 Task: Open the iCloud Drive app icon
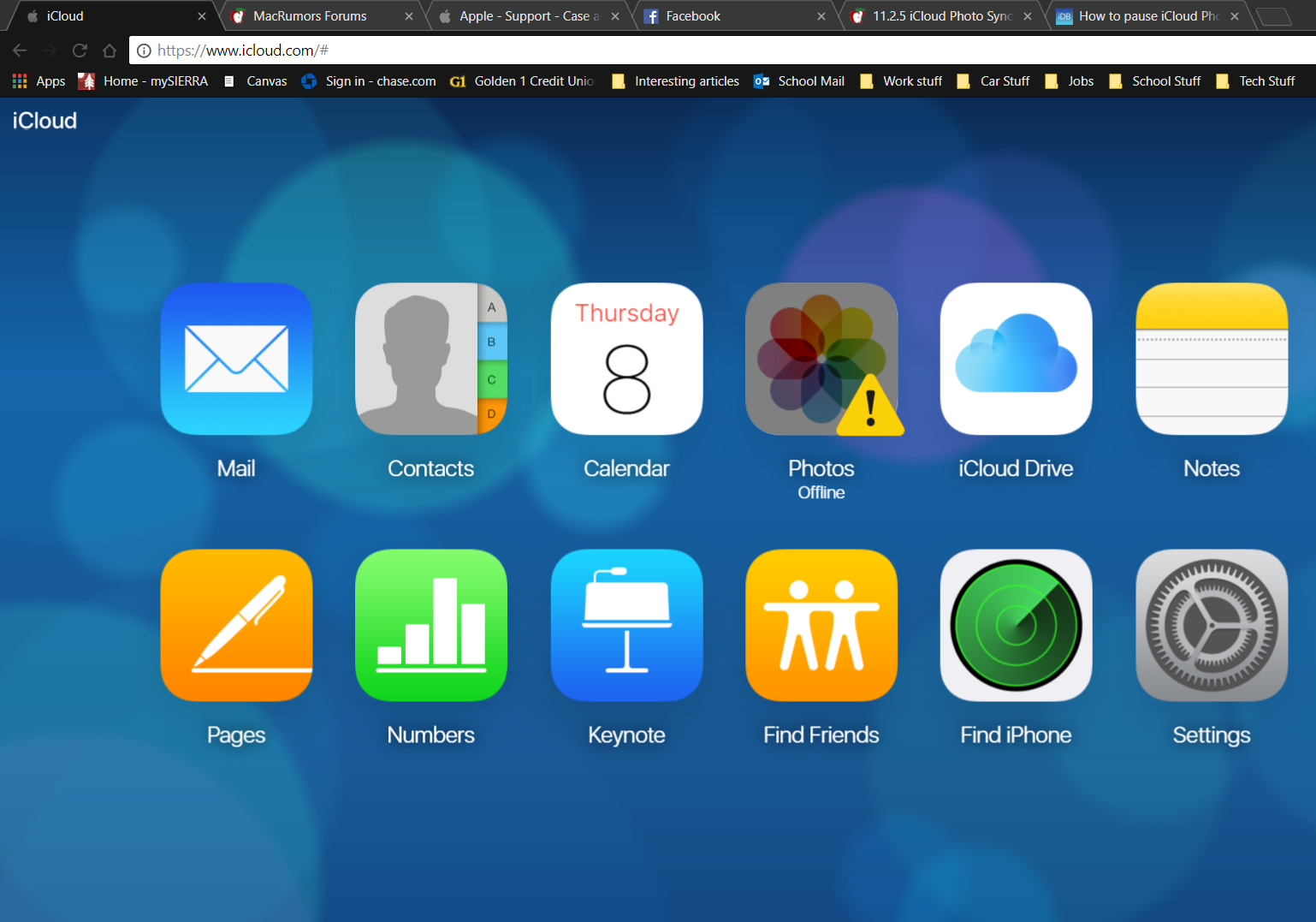click(x=1017, y=359)
